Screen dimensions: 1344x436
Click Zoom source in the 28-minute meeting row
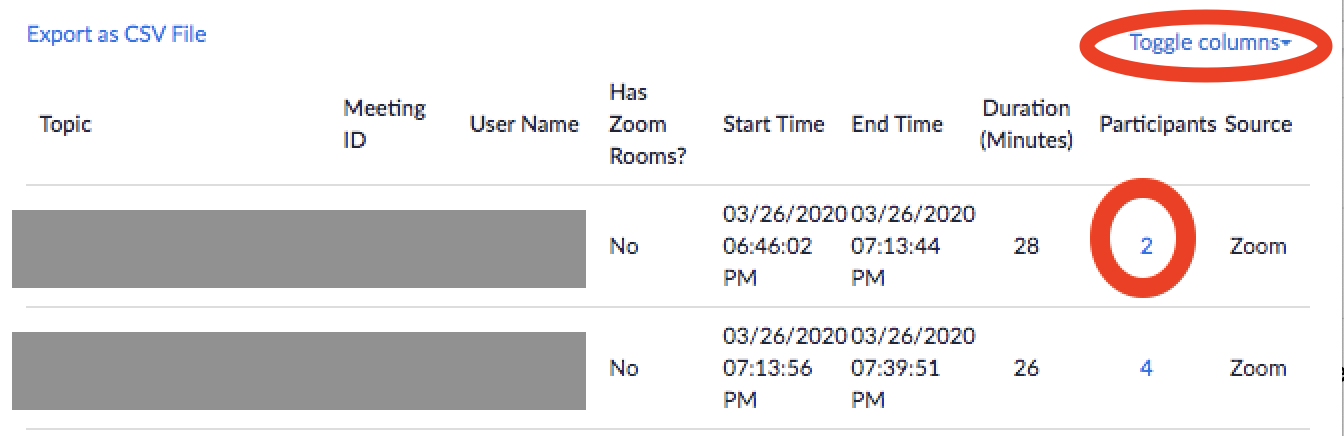[x=1257, y=246]
